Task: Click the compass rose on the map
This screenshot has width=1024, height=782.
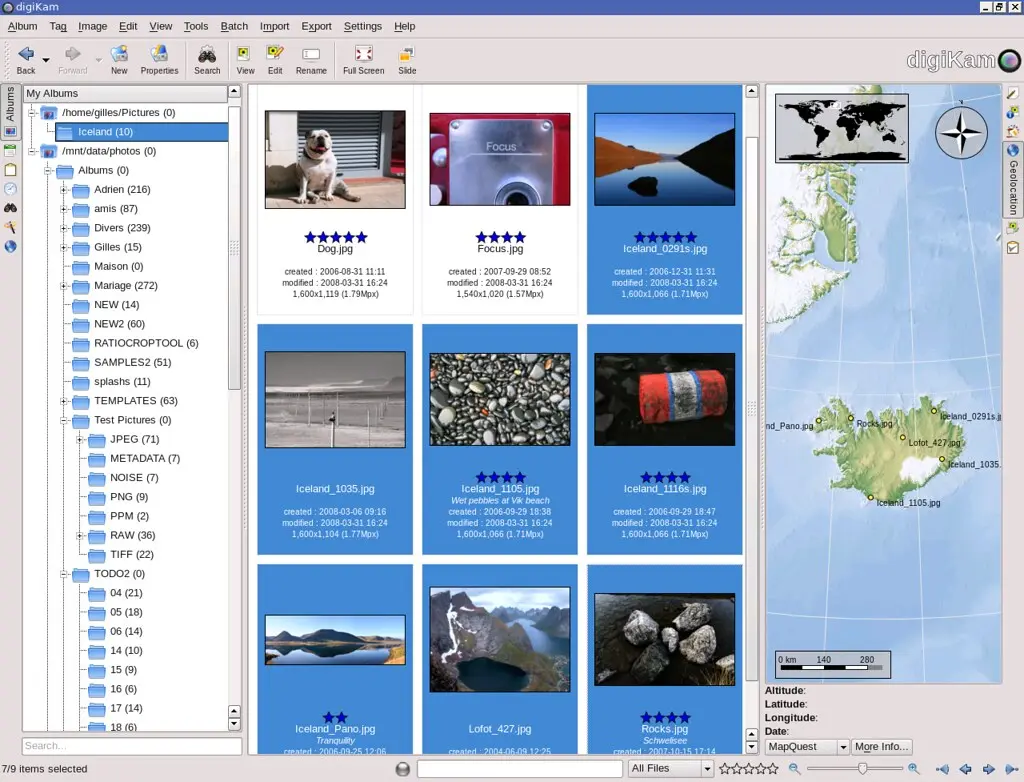Action: click(961, 132)
